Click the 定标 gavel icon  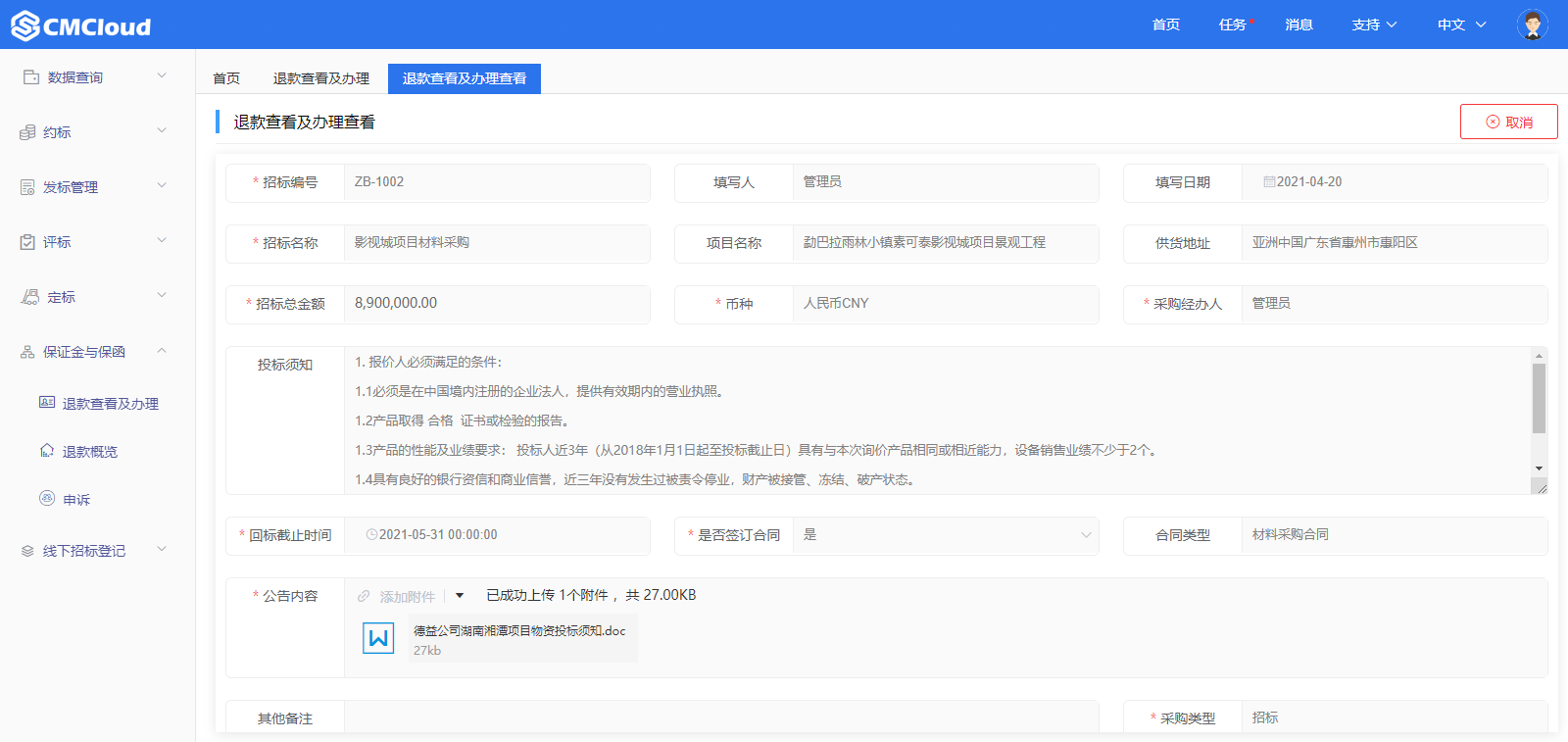pos(30,296)
